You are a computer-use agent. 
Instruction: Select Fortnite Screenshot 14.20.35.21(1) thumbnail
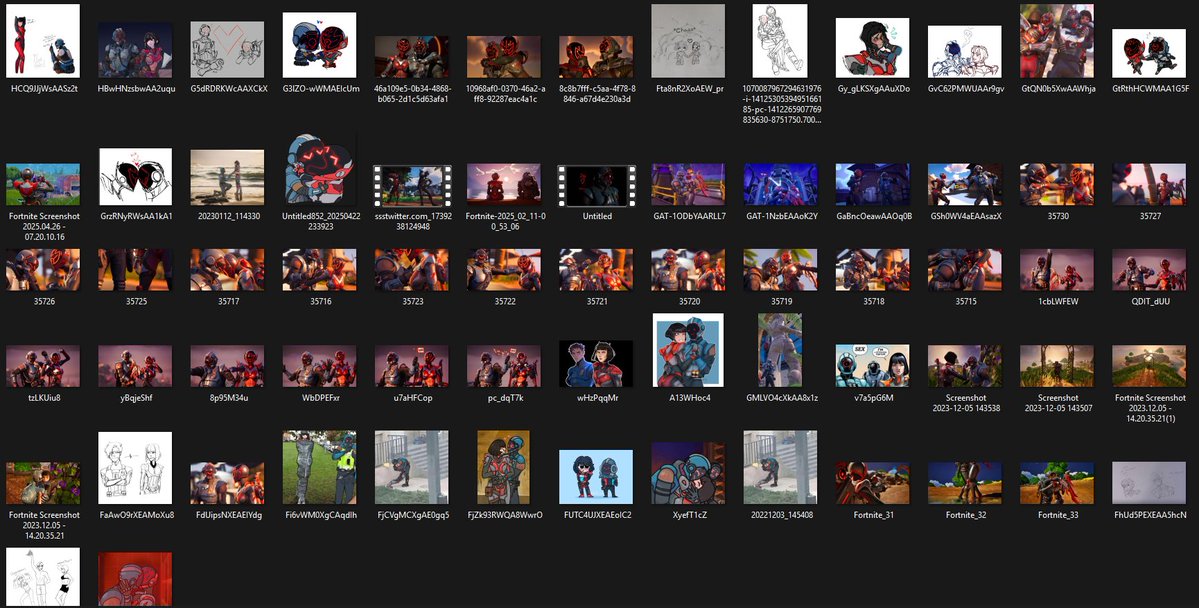coord(1149,366)
